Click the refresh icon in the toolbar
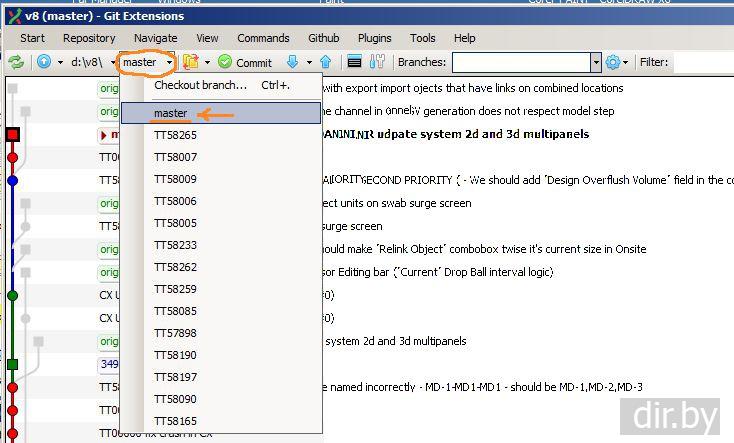This screenshot has width=734, height=443. click(x=16, y=62)
